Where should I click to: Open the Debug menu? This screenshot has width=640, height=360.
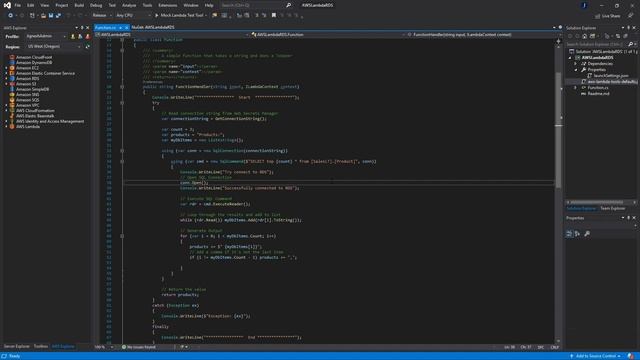96,5
